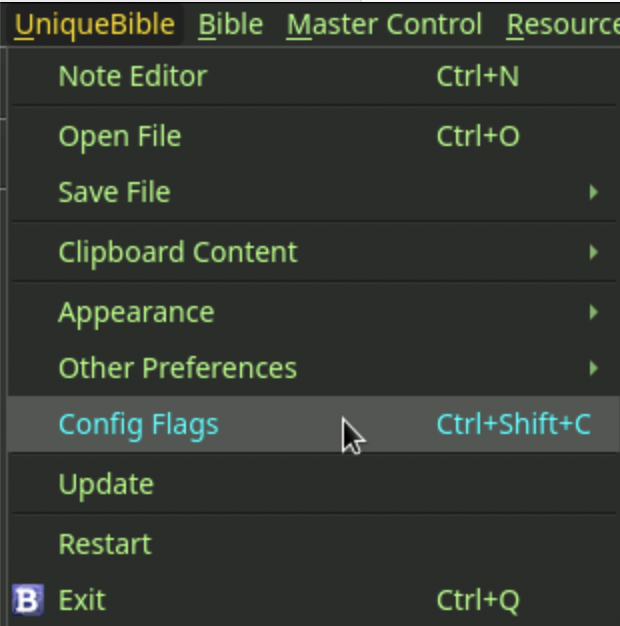Select Exit to quit the application

point(313,600)
